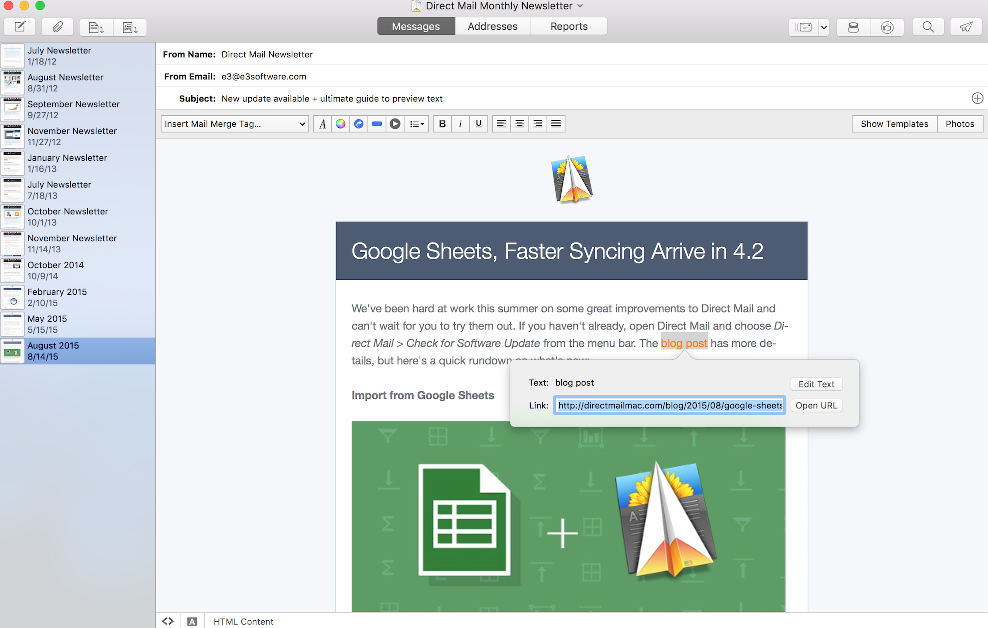Image resolution: width=988 pixels, height=628 pixels.
Task: Toggle italic formatting
Action: coord(461,124)
